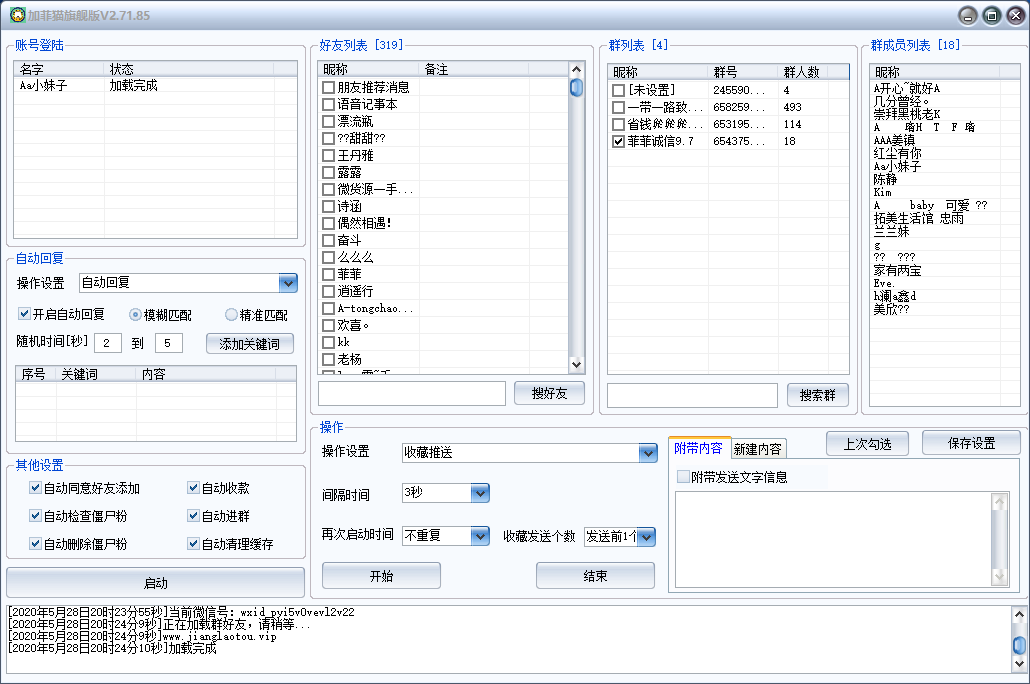Maximize the window using title bar button
The width and height of the screenshot is (1030, 684).
click(991, 15)
